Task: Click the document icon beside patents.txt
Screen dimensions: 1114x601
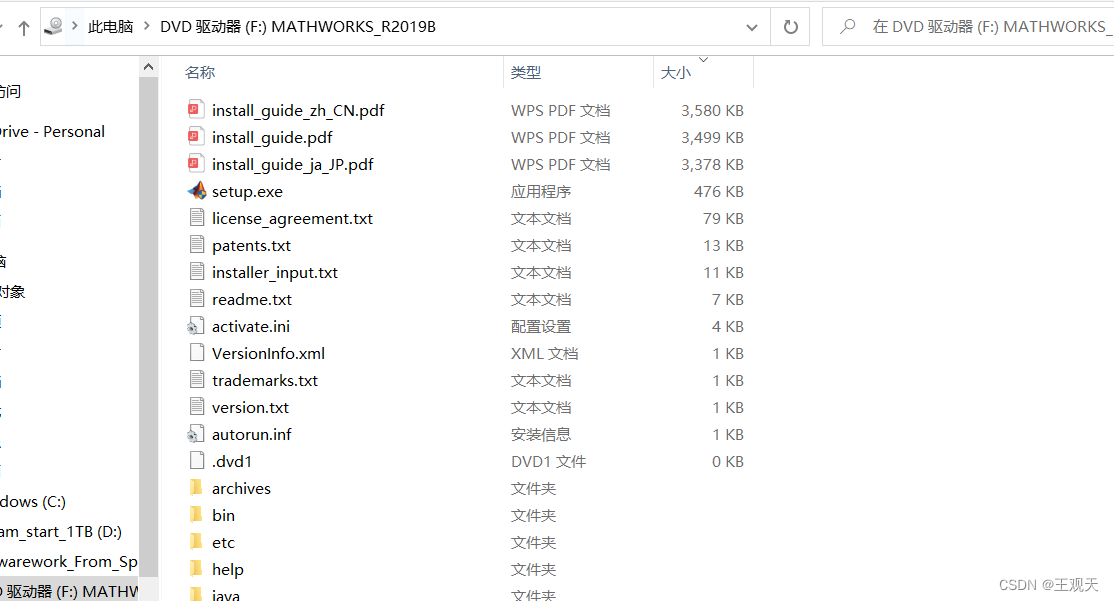Action: click(197, 245)
